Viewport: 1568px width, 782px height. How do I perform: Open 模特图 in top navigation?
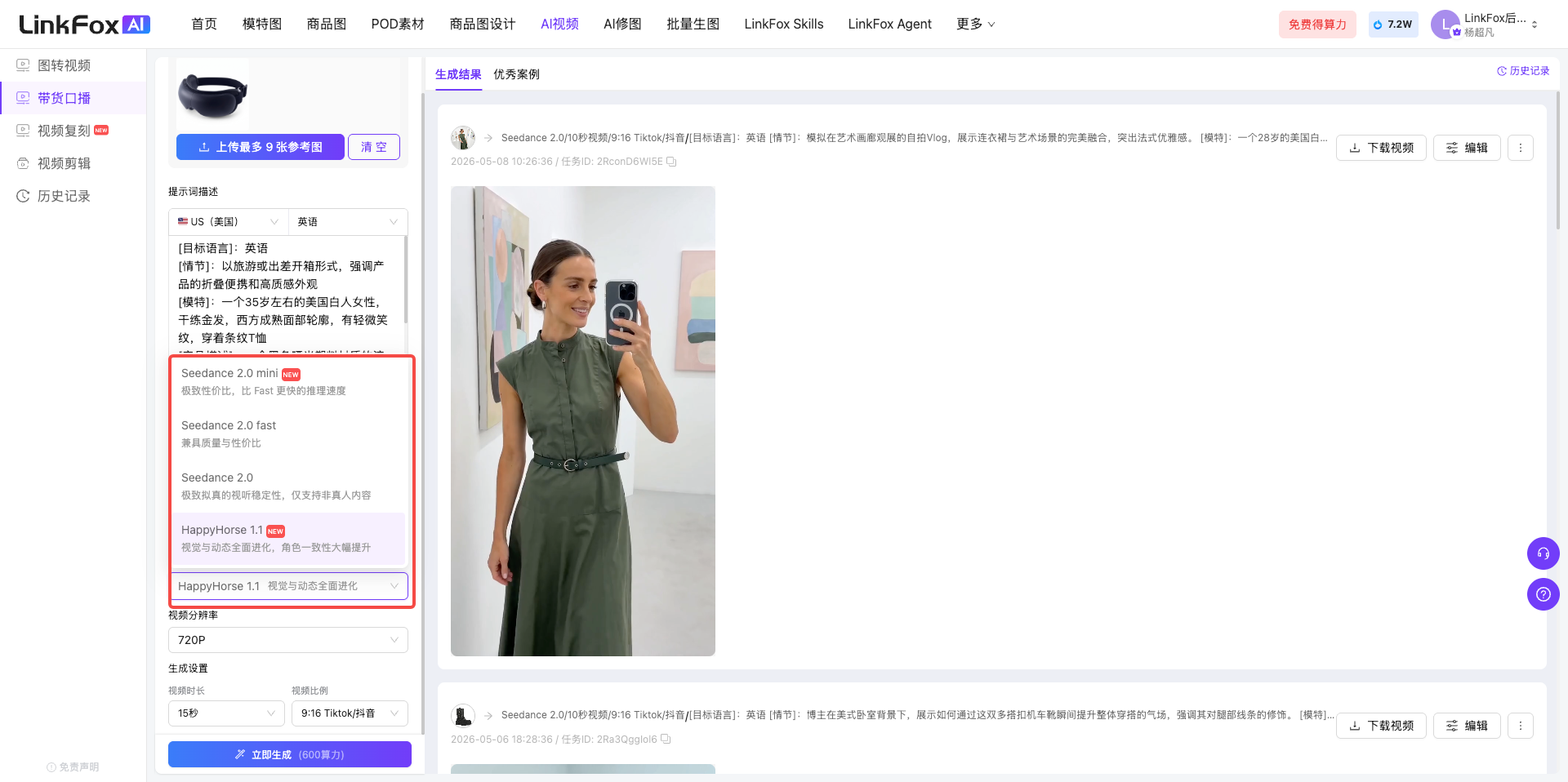[x=262, y=24]
